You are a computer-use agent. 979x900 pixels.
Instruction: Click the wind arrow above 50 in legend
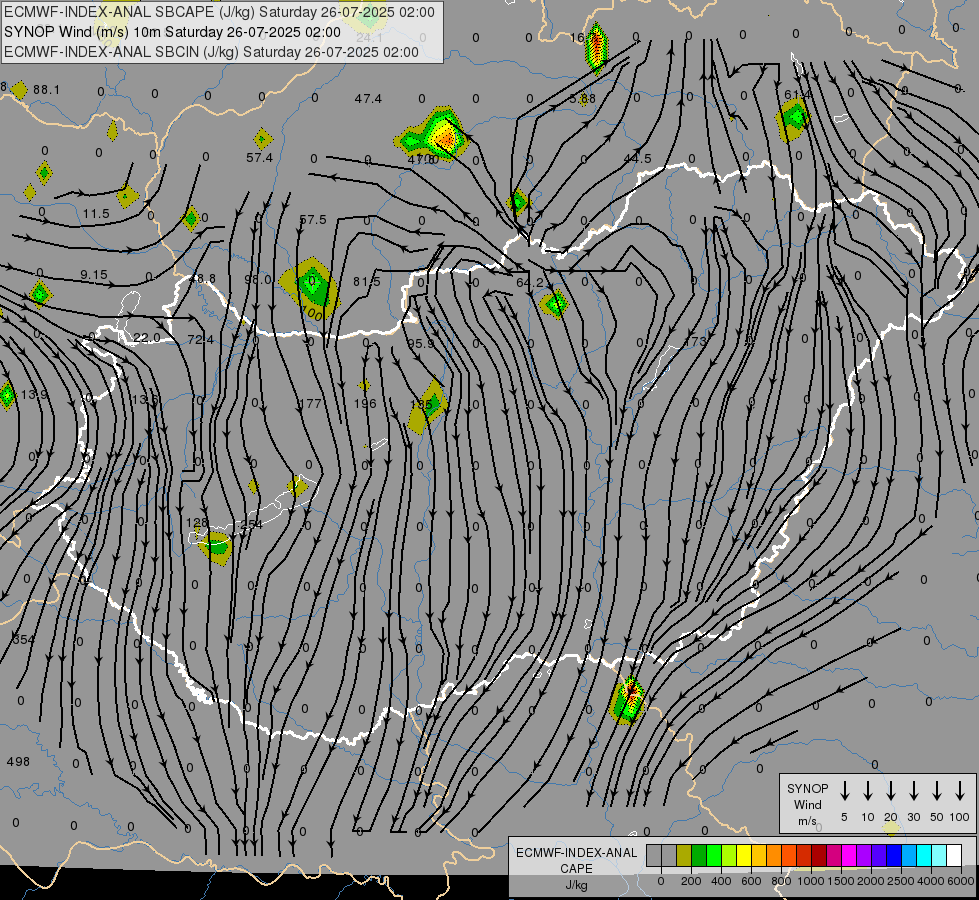(x=937, y=791)
